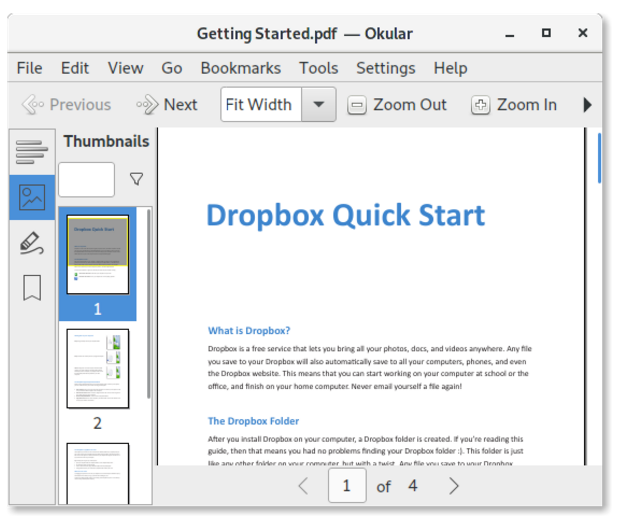Click the Zoom Out toolbar button

pyautogui.click(x=397, y=105)
